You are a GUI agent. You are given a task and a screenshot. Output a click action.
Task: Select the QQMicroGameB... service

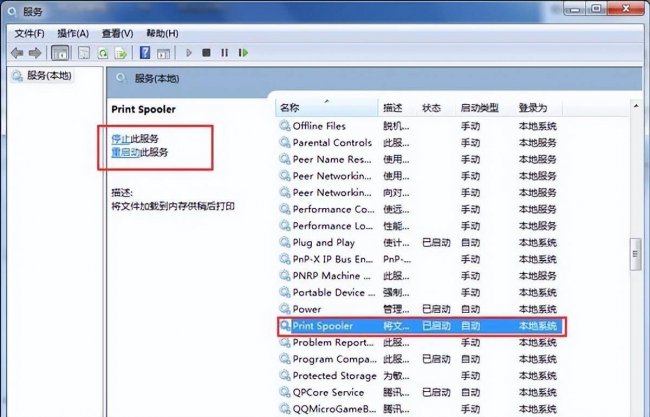click(335, 409)
